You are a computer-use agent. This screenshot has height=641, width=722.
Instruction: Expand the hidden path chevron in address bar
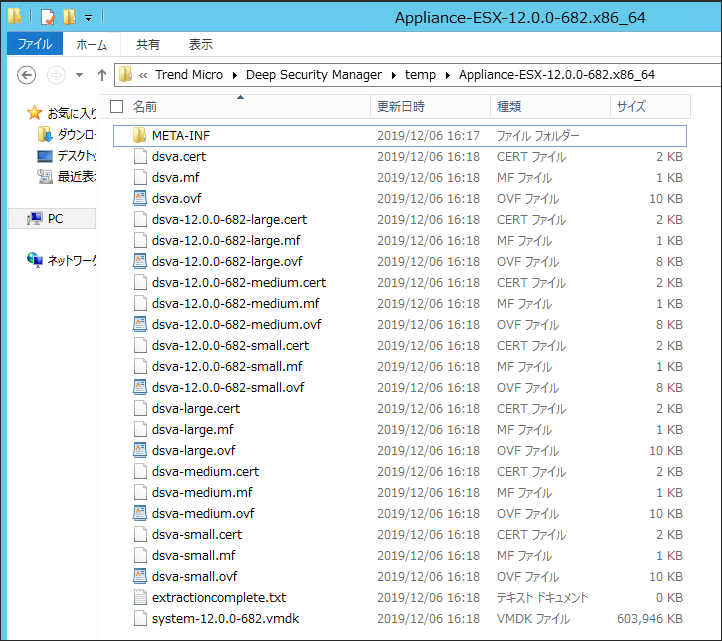[144, 75]
